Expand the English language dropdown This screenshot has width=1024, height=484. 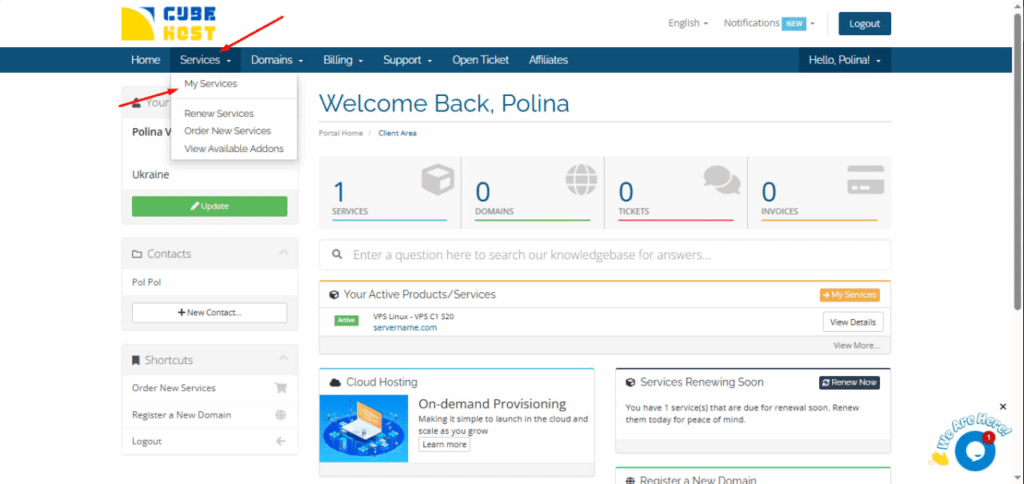[x=687, y=23]
